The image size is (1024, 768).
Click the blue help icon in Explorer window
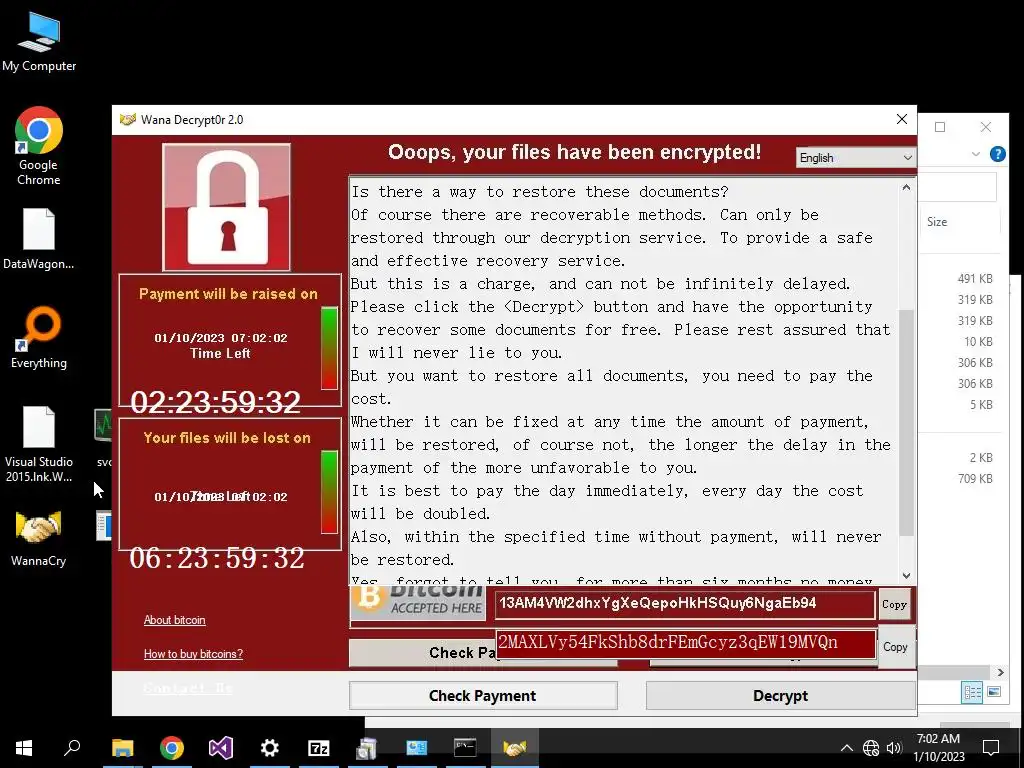point(997,154)
